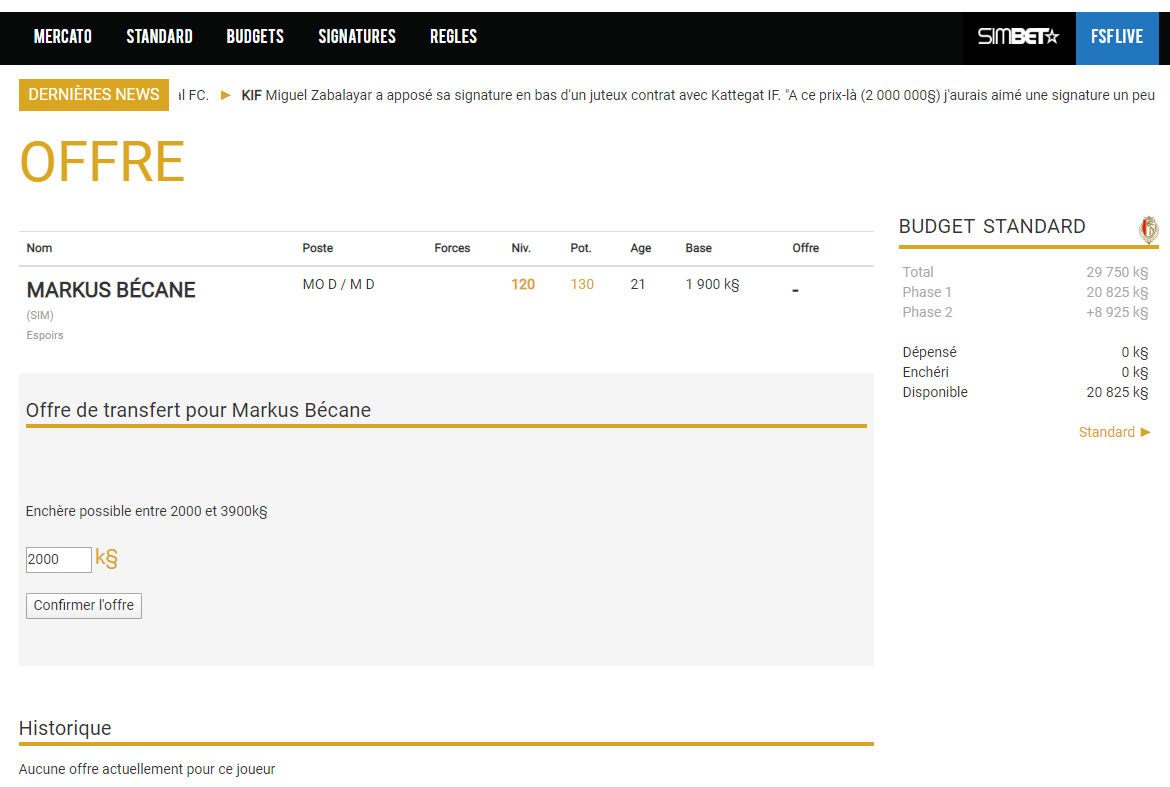Click the k§ currency symbol beside input
1170x787 pixels.
click(106, 559)
